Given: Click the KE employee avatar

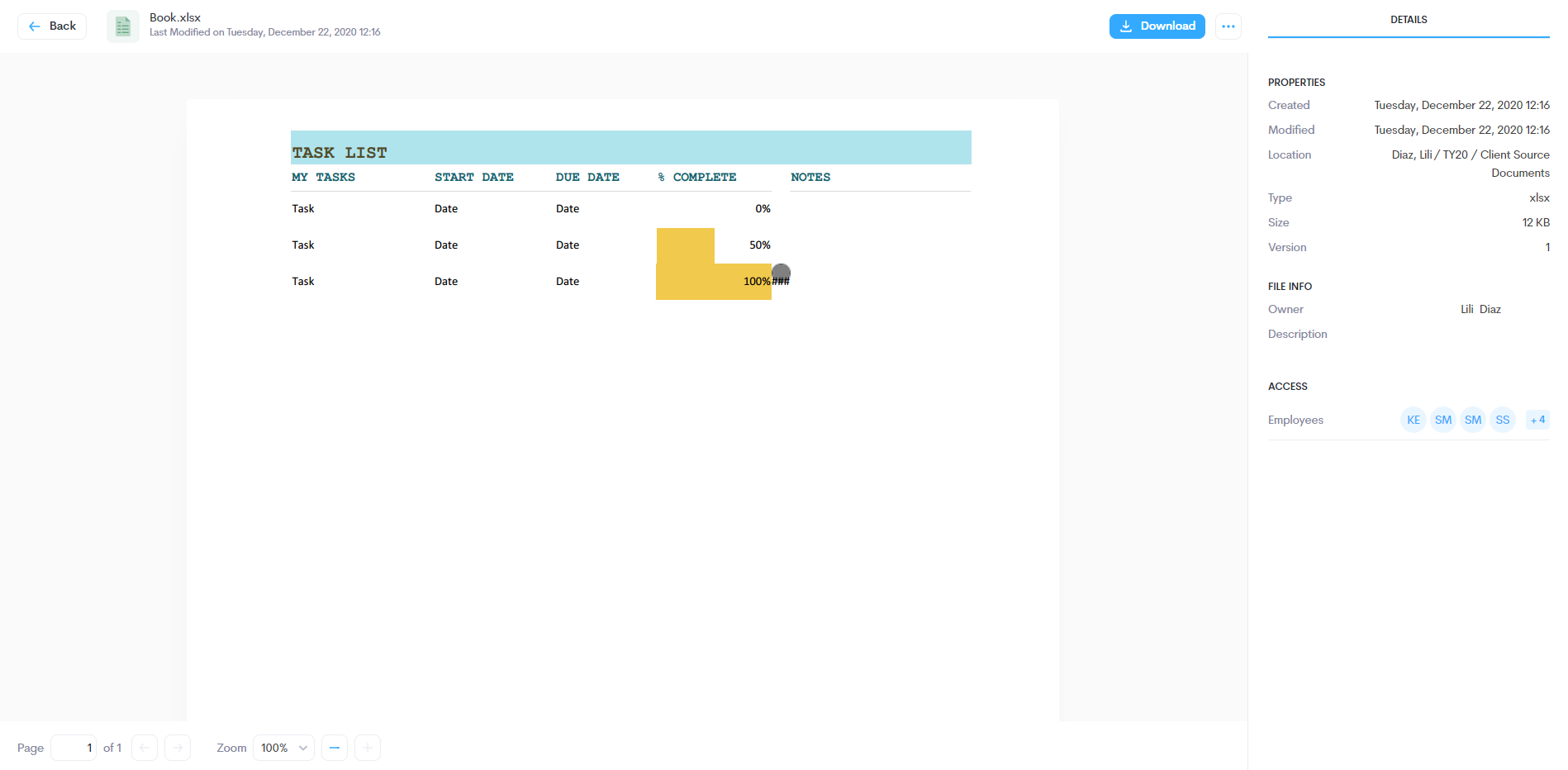Looking at the screenshot, I should pos(1413,420).
